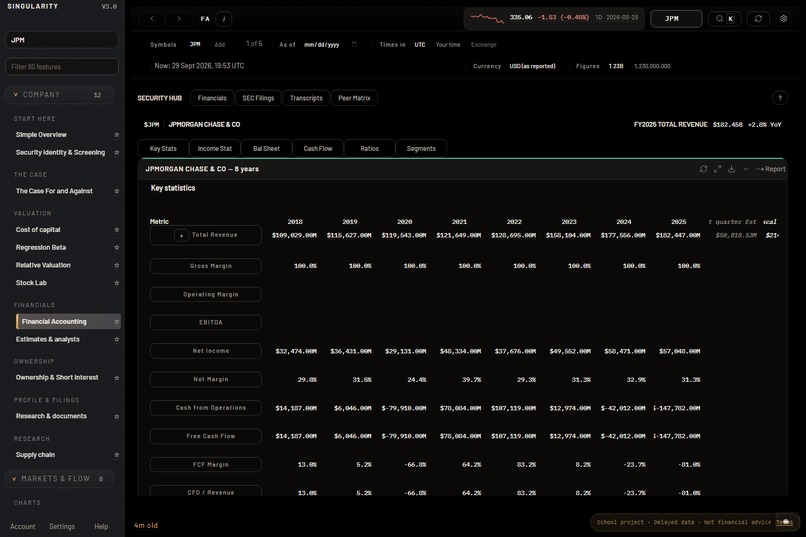Choose USD (as reported) currency
Screen dimensions: 806x537
(x=532, y=66)
